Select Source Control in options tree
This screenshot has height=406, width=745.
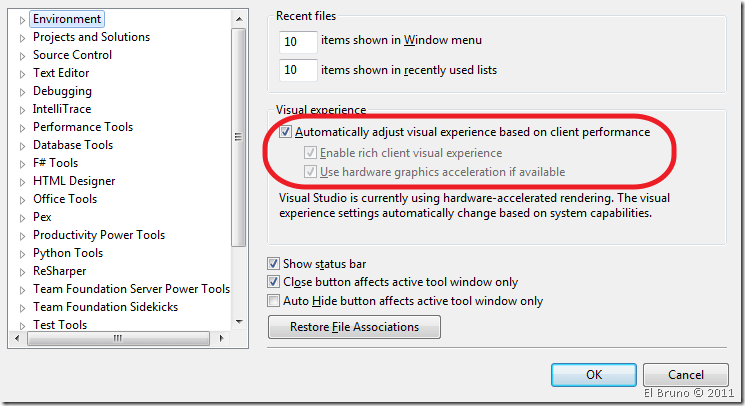click(72, 55)
